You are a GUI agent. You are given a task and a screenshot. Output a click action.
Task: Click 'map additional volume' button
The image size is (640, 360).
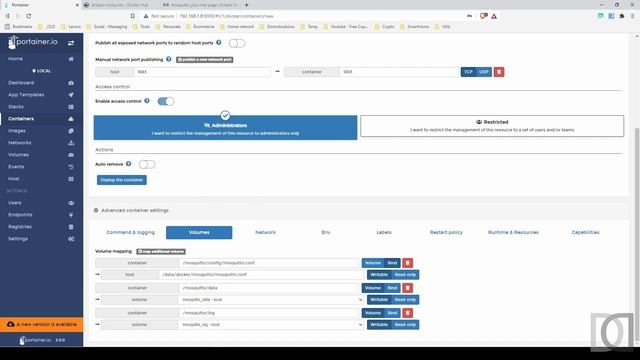click(x=161, y=251)
